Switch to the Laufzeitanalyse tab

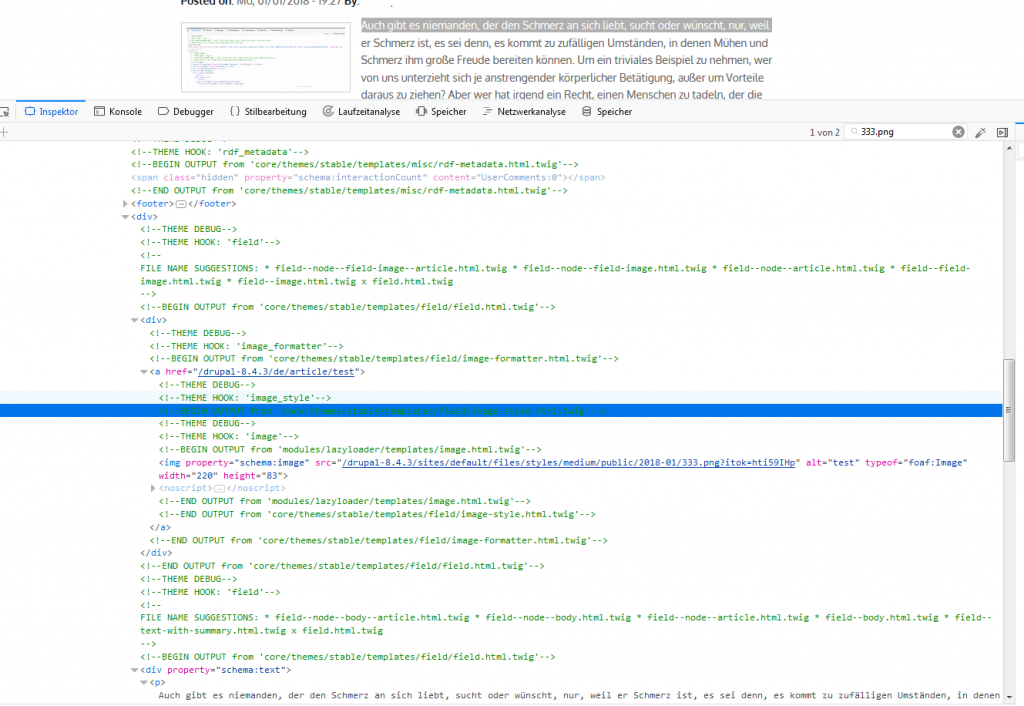[x=361, y=112]
